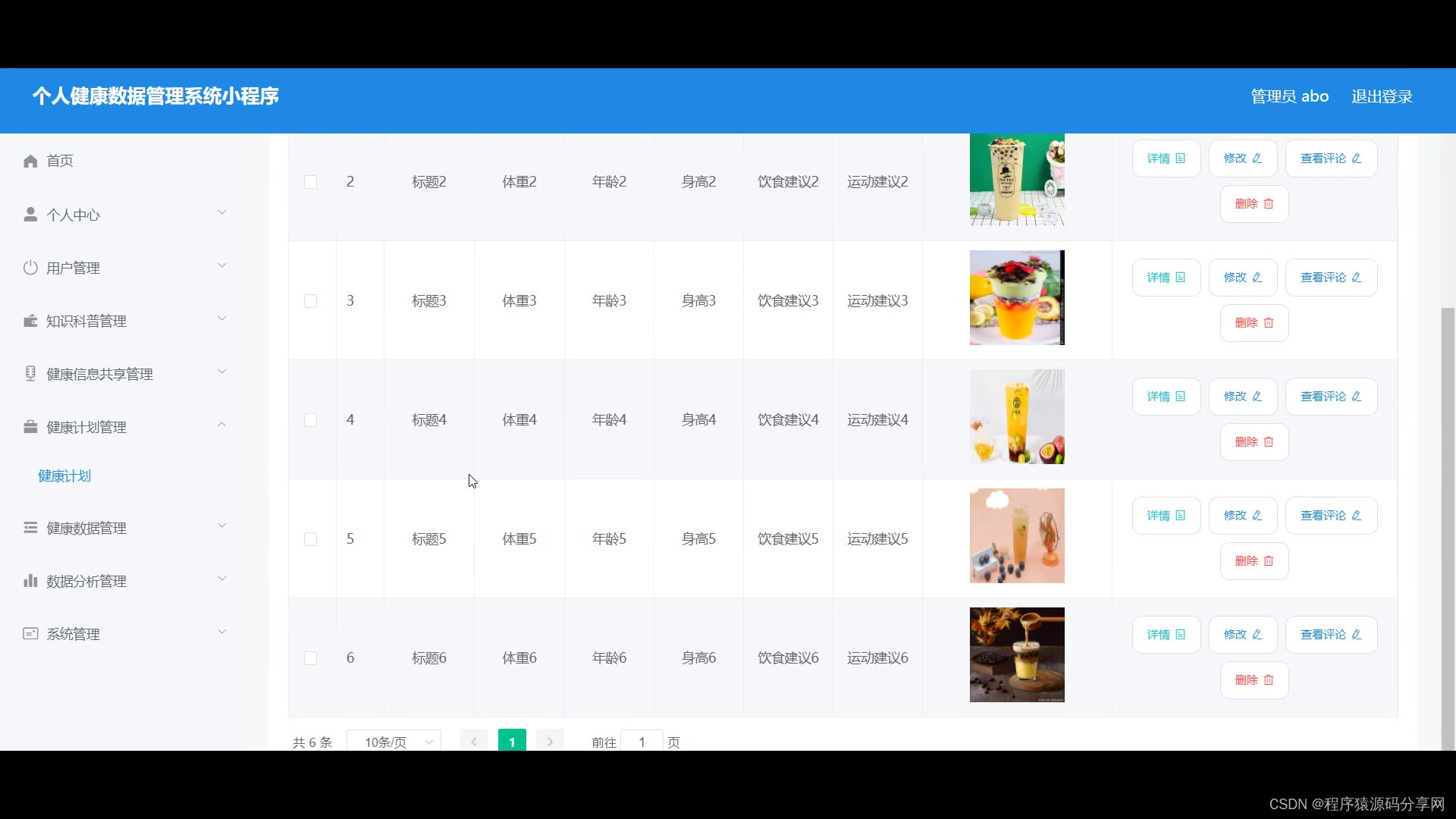Viewport: 1456px width, 819px height.
Task: Click the 个人中心 person icon
Action: tap(30, 214)
